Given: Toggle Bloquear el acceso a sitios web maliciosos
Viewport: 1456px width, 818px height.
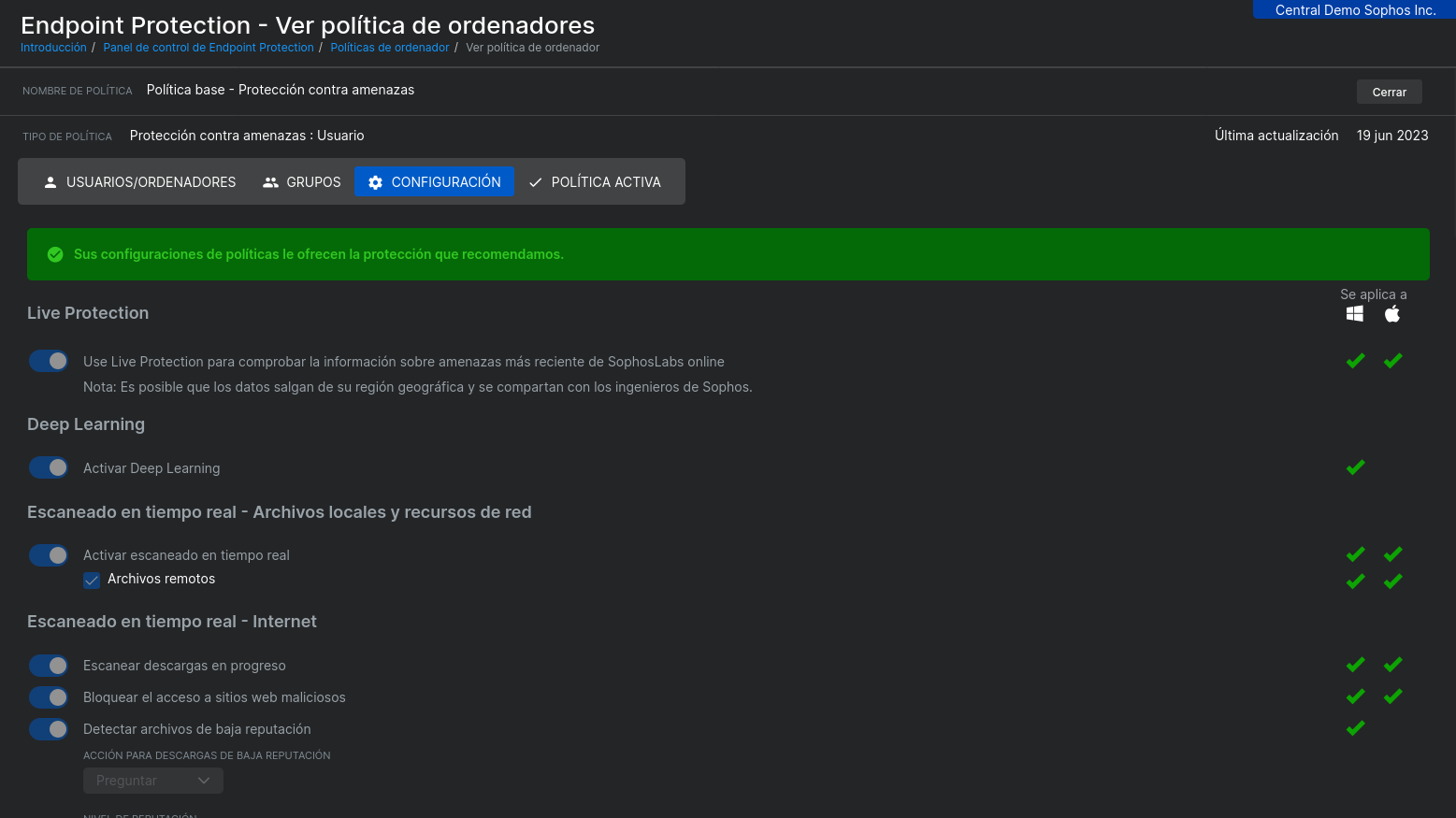Looking at the screenshot, I should (x=49, y=697).
